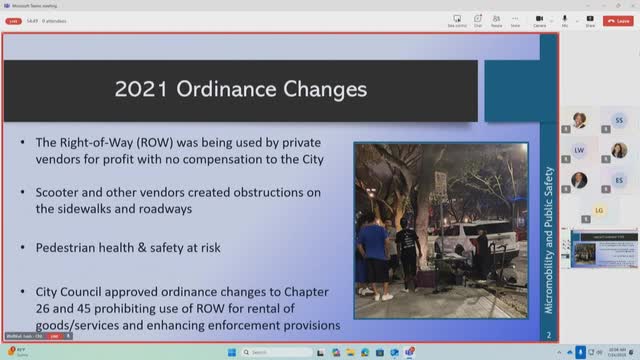Open the More actions menu
The width and height of the screenshot is (640, 360).
click(x=515, y=21)
